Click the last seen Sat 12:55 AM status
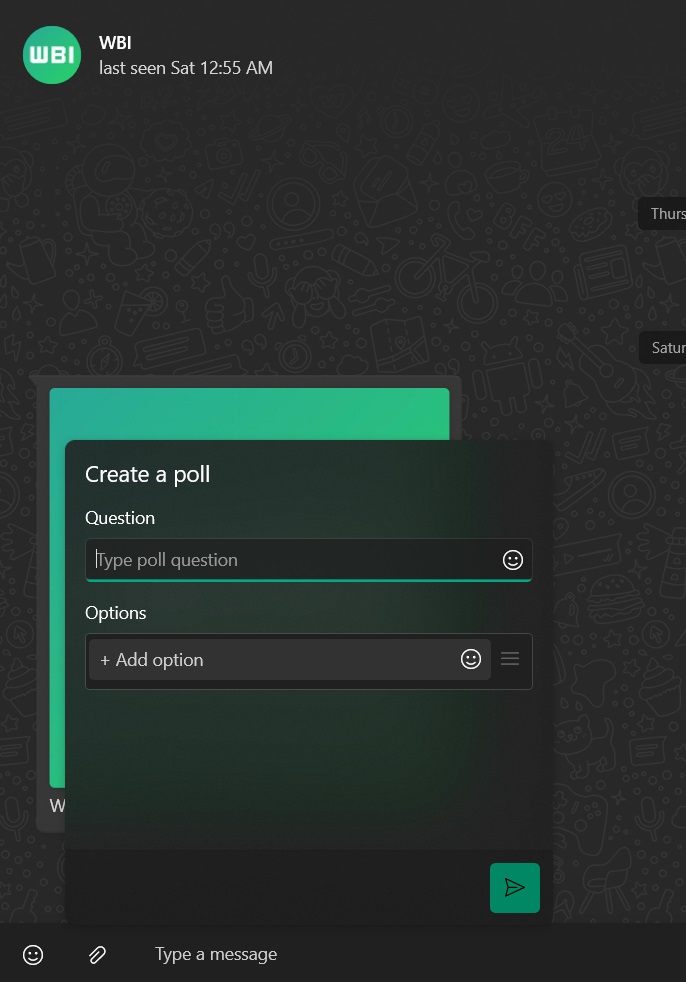The image size is (686, 982). coord(185,68)
